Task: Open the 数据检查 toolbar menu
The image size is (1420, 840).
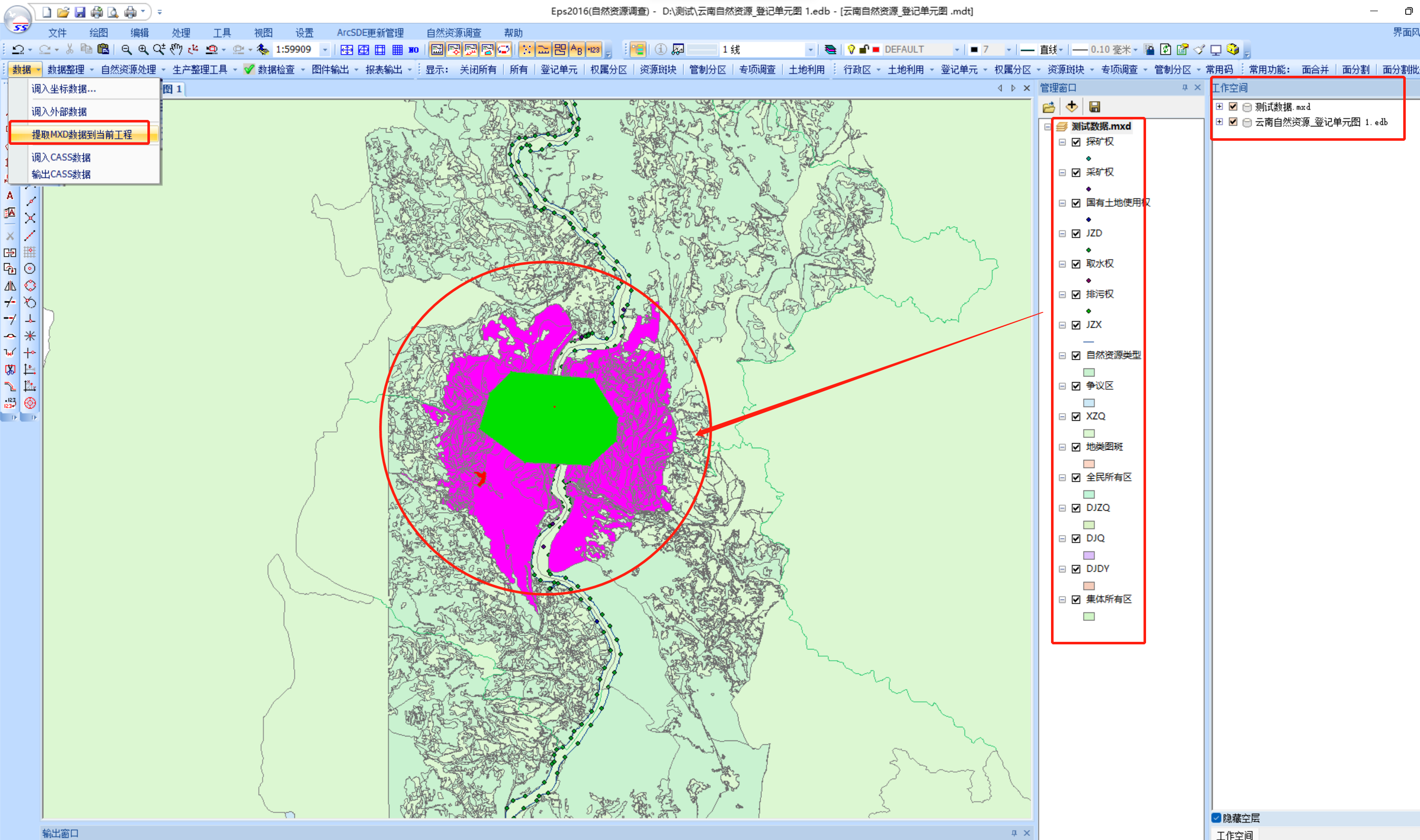Action: 276,70
